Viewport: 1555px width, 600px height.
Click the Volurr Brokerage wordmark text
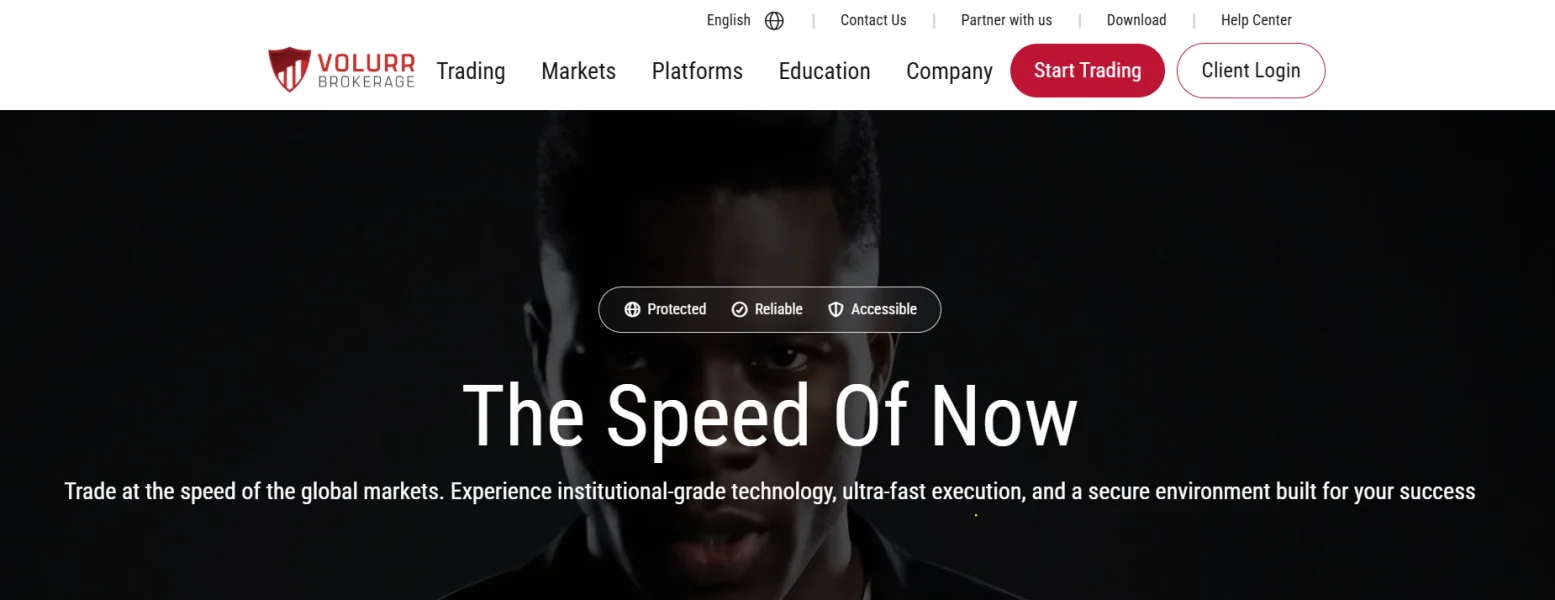pyautogui.click(x=366, y=70)
